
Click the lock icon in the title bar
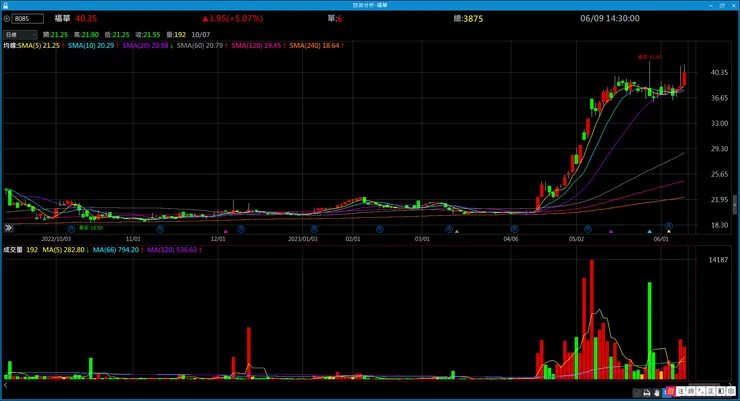(x=5, y=5)
